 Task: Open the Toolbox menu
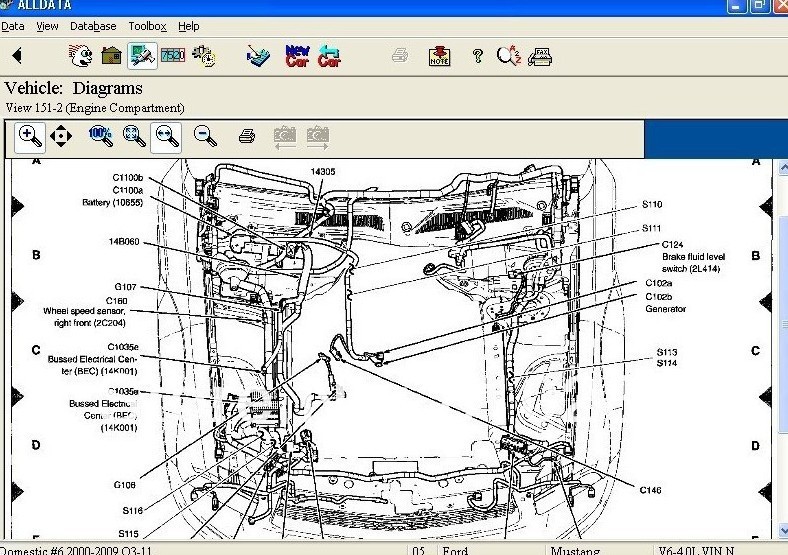click(147, 26)
